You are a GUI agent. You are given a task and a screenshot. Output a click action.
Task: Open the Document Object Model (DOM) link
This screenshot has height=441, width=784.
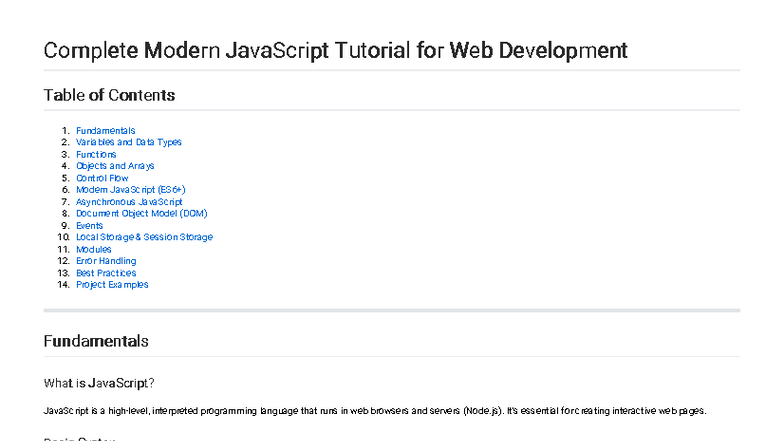click(142, 214)
